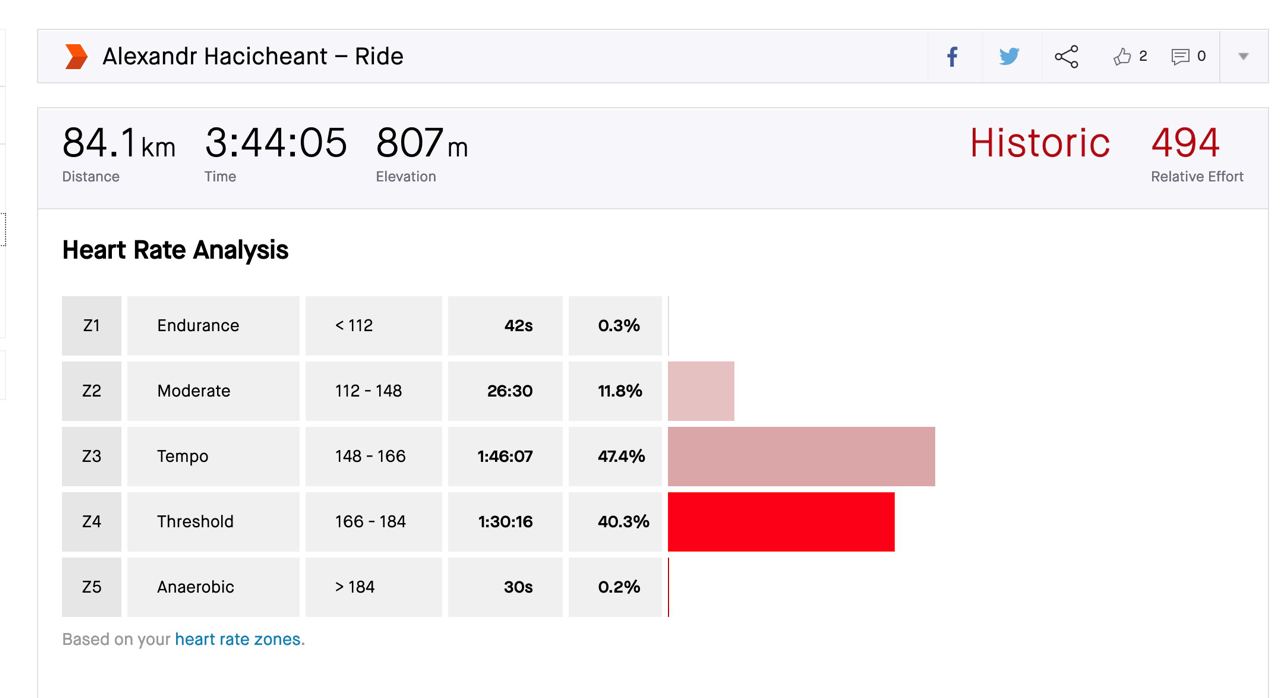Click the Strava orange chevron logo

76,57
